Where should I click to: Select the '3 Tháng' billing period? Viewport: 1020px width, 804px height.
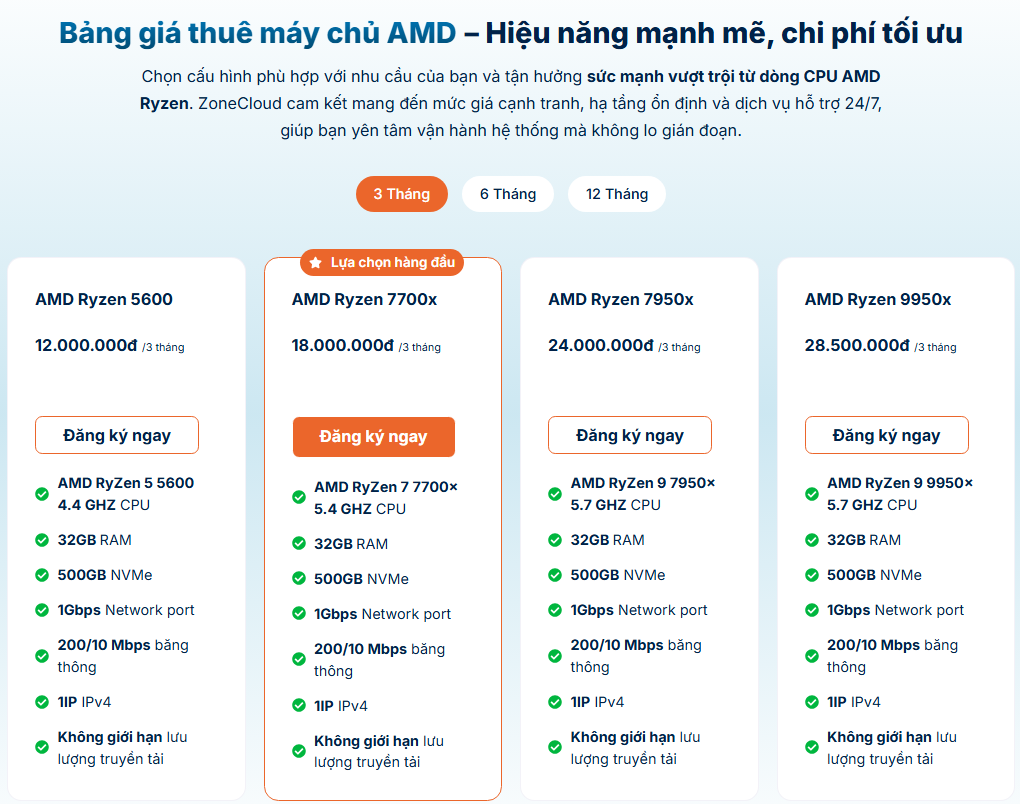[x=401, y=194]
